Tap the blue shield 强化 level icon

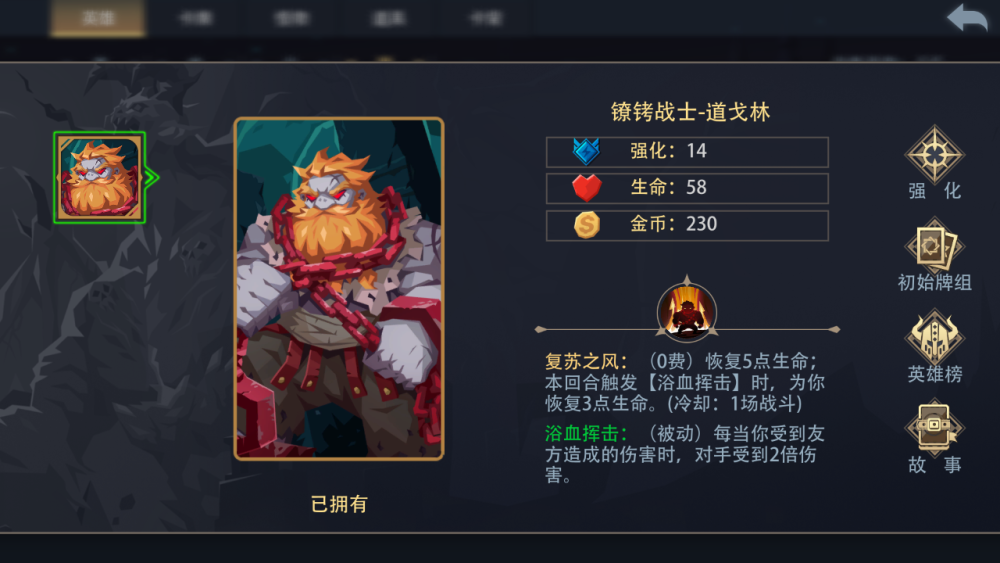pos(586,151)
